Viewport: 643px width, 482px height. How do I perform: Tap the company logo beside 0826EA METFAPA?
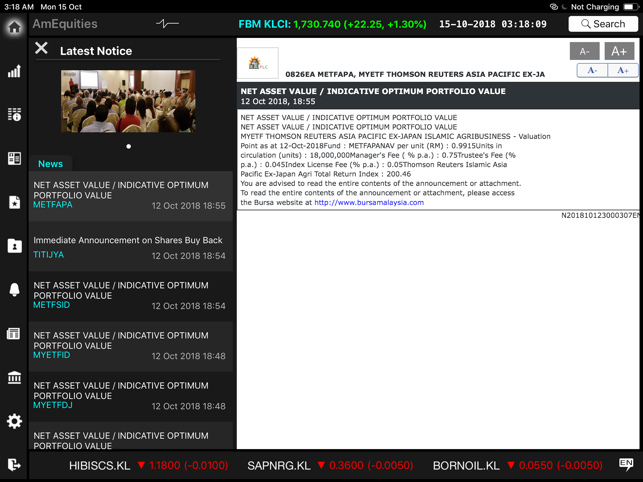pyautogui.click(x=258, y=63)
